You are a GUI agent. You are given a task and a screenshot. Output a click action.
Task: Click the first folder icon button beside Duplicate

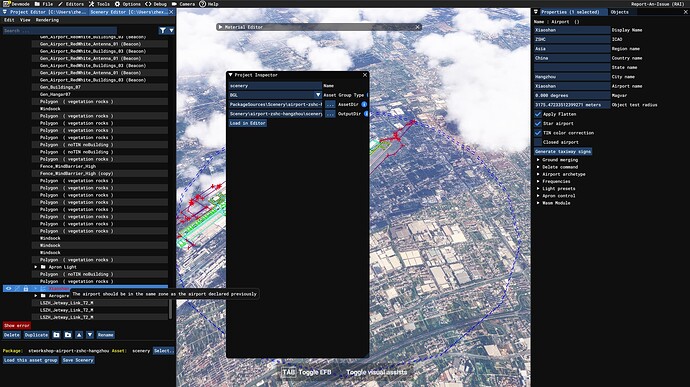57,335
